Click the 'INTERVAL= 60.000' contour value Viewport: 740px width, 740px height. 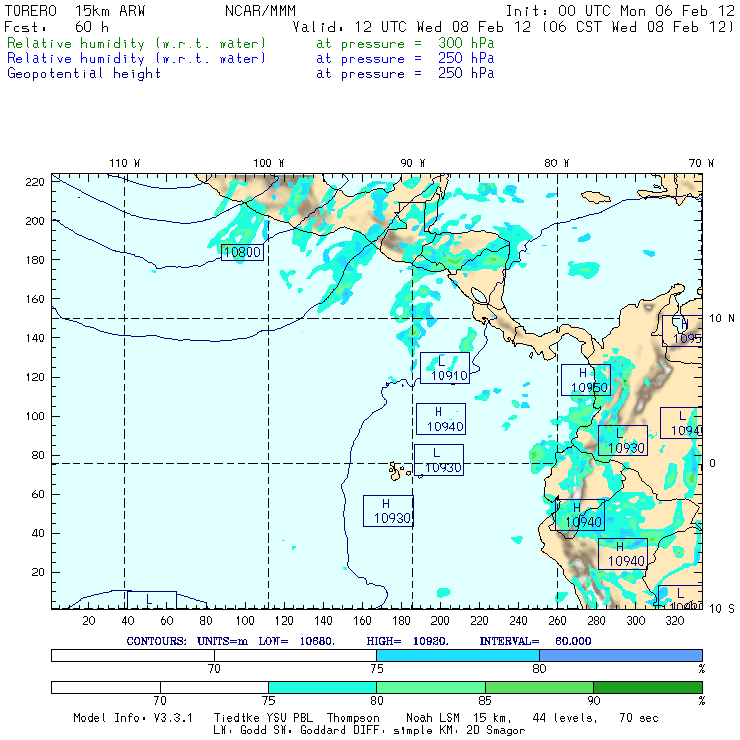(535, 641)
